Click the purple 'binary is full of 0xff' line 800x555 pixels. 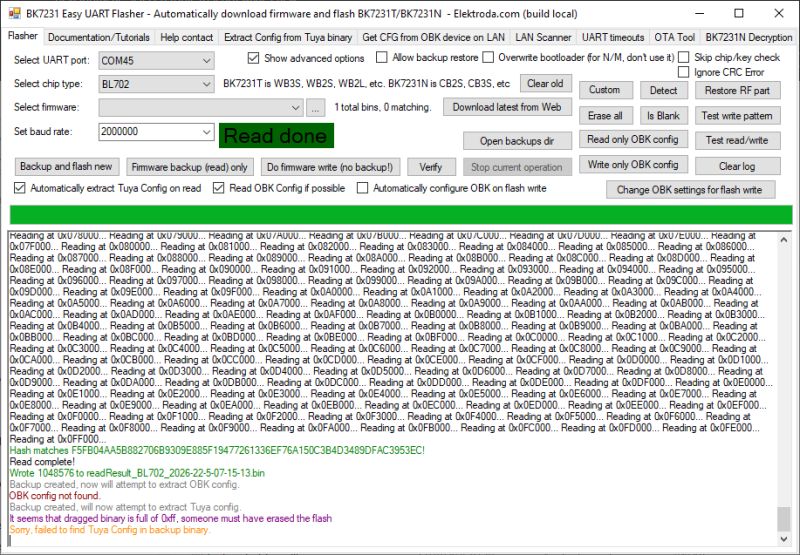(171, 518)
